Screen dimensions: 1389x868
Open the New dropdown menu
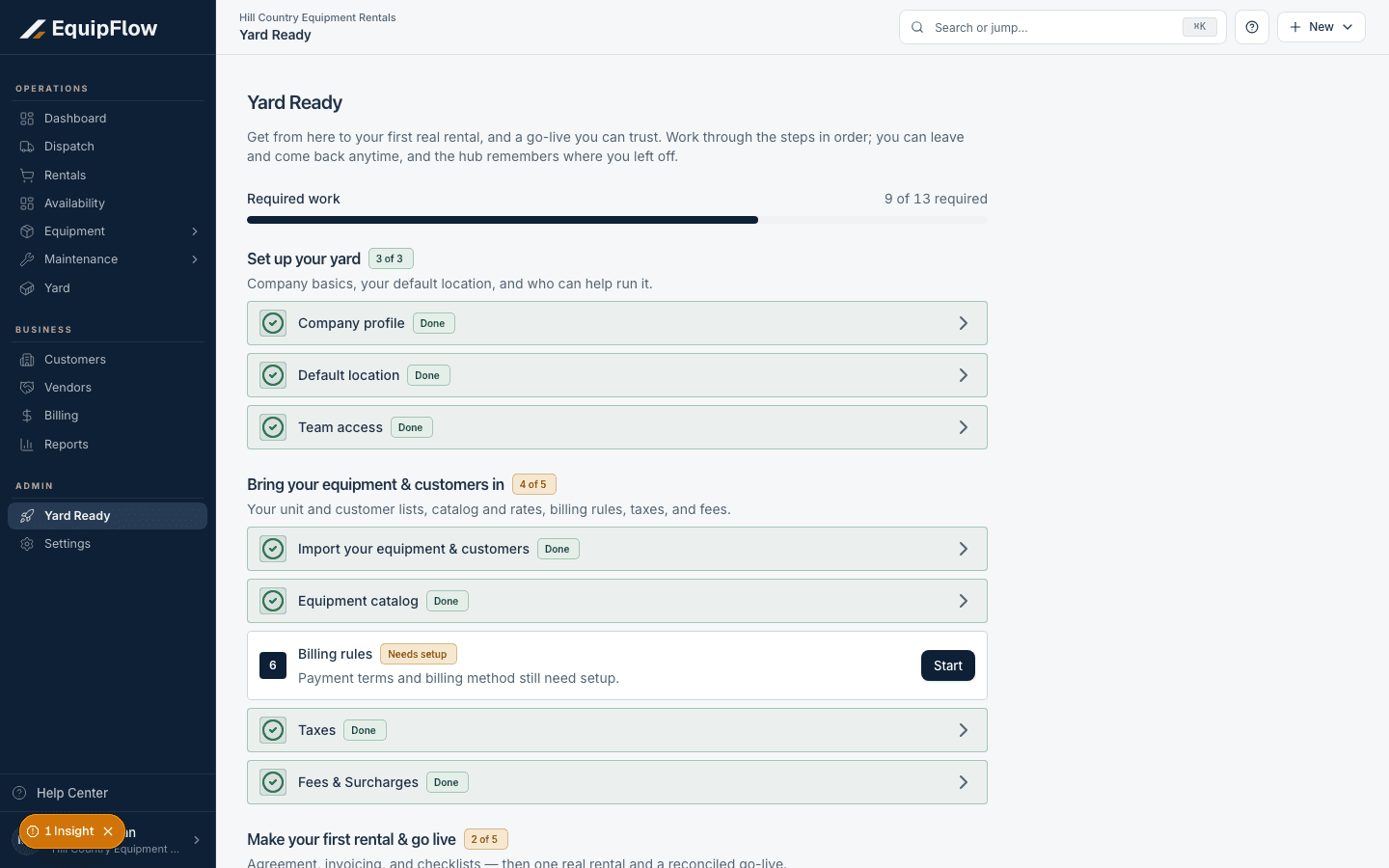coord(1321,27)
